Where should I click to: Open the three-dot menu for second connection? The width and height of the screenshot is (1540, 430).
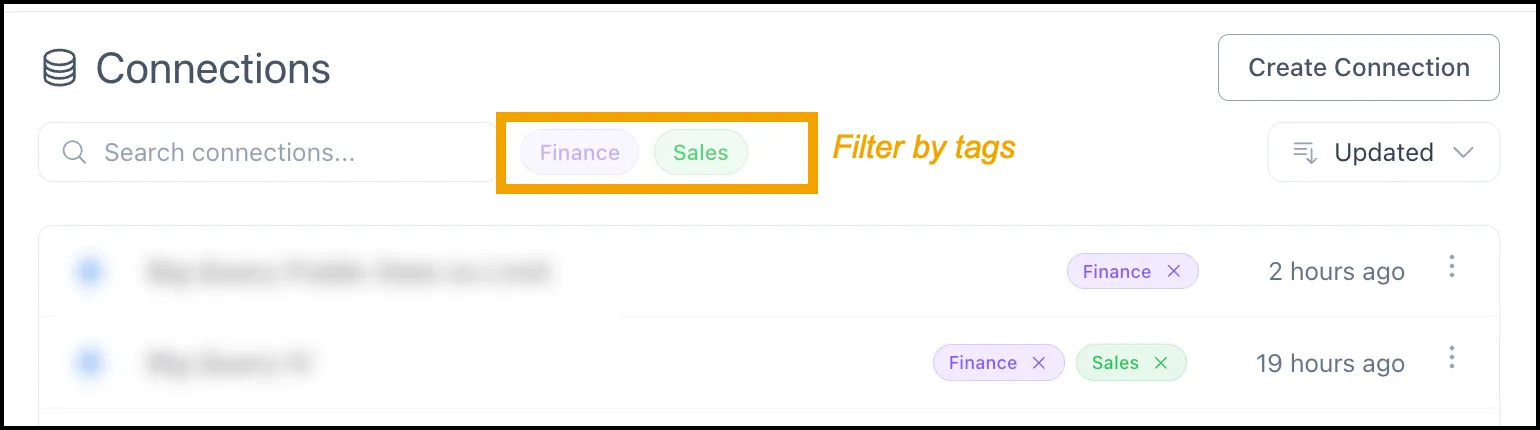(1452, 358)
